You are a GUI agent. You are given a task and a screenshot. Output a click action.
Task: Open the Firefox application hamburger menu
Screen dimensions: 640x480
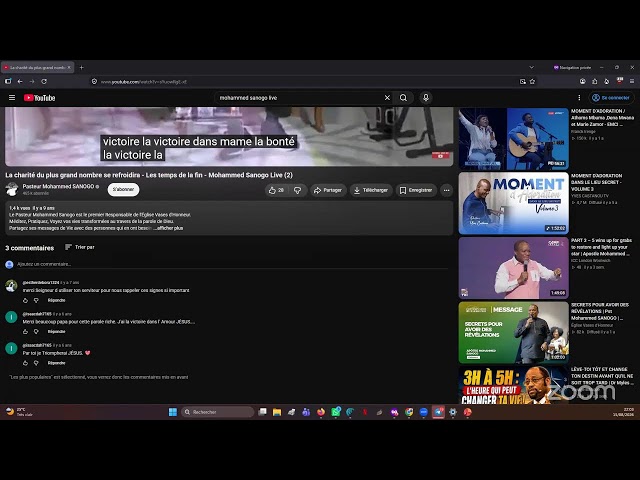point(631,81)
